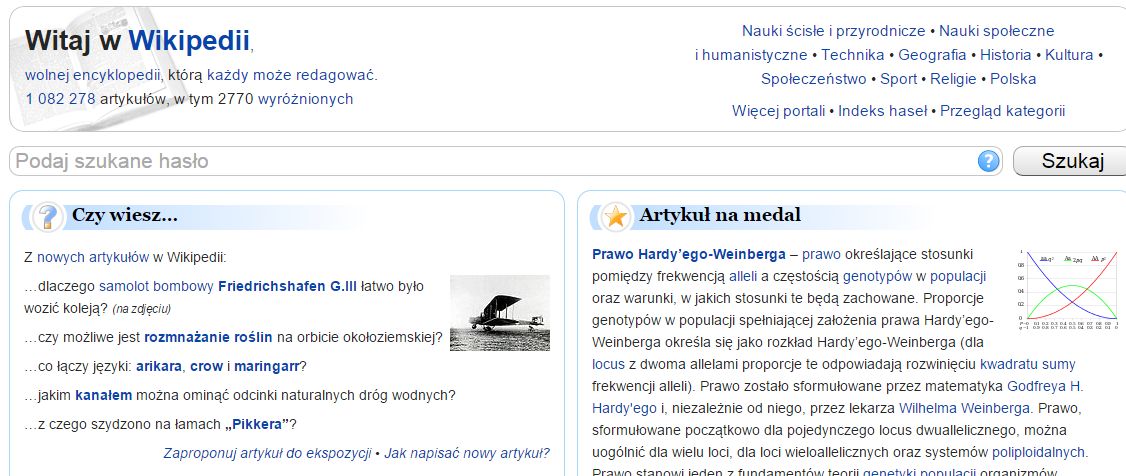Open Nauki ścisłe i przyrodnicze portal

pos(833,31)
